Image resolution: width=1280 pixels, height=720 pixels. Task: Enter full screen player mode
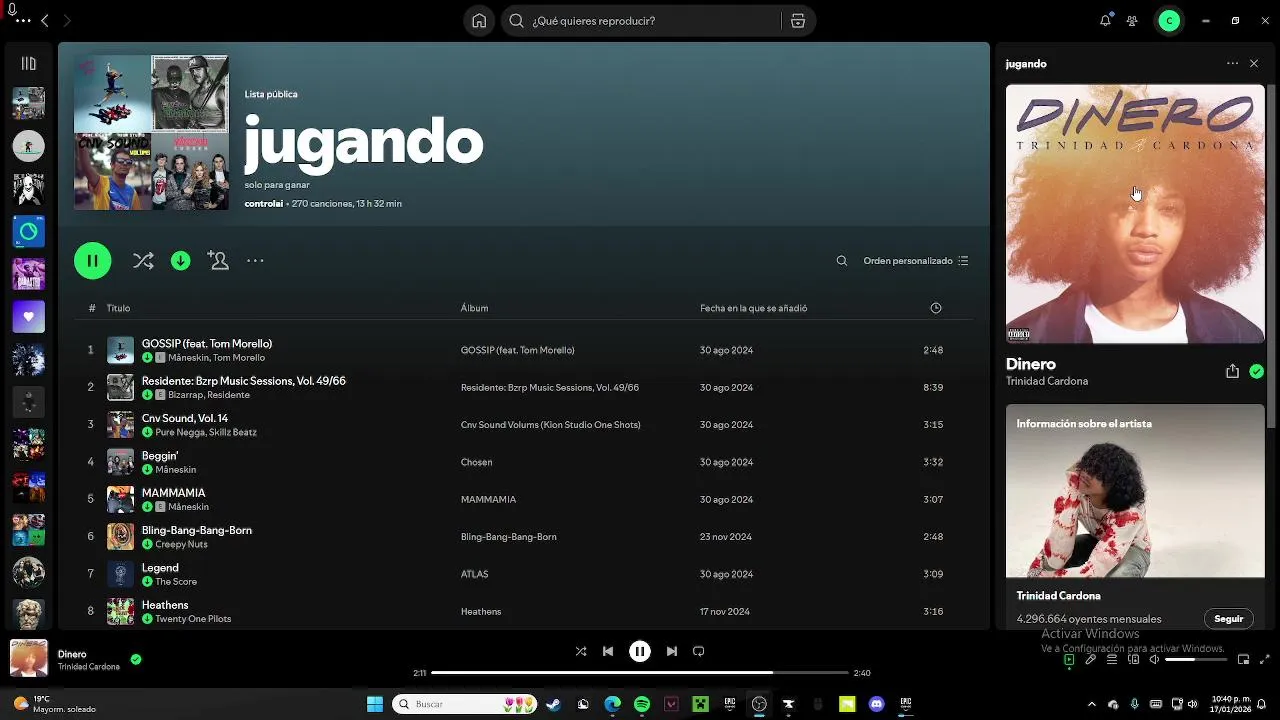pos(1266,660)
